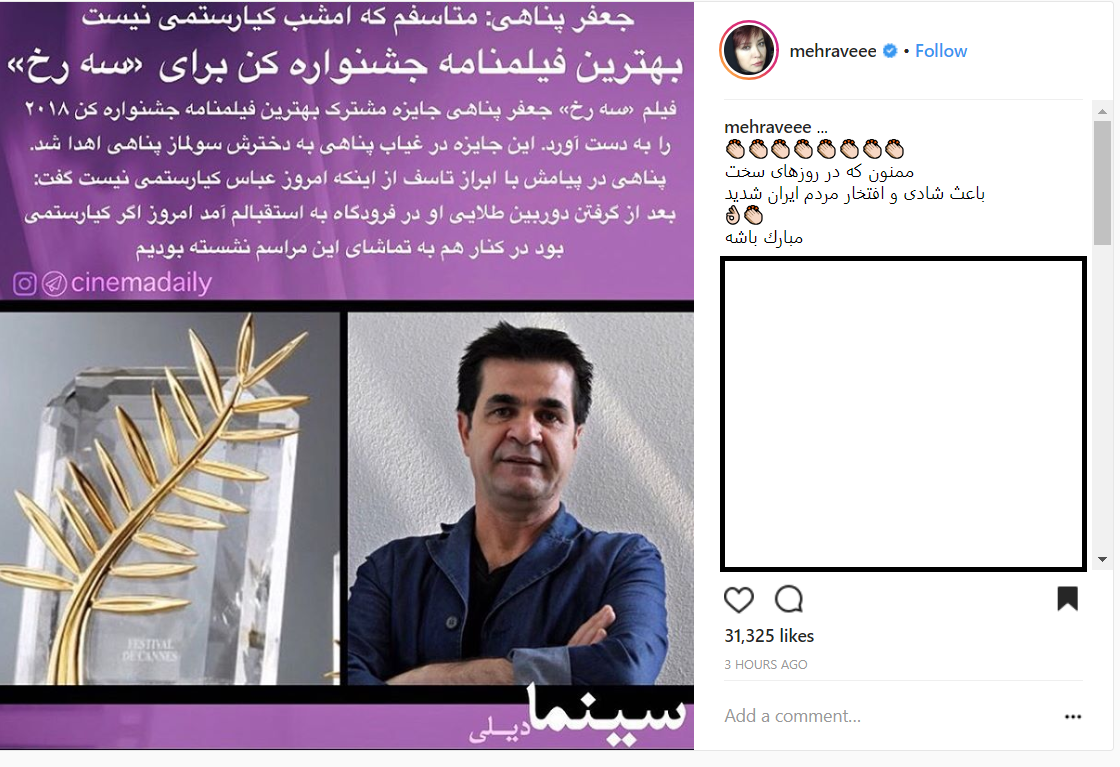Open more options three-dot menu

[1073, 716]
